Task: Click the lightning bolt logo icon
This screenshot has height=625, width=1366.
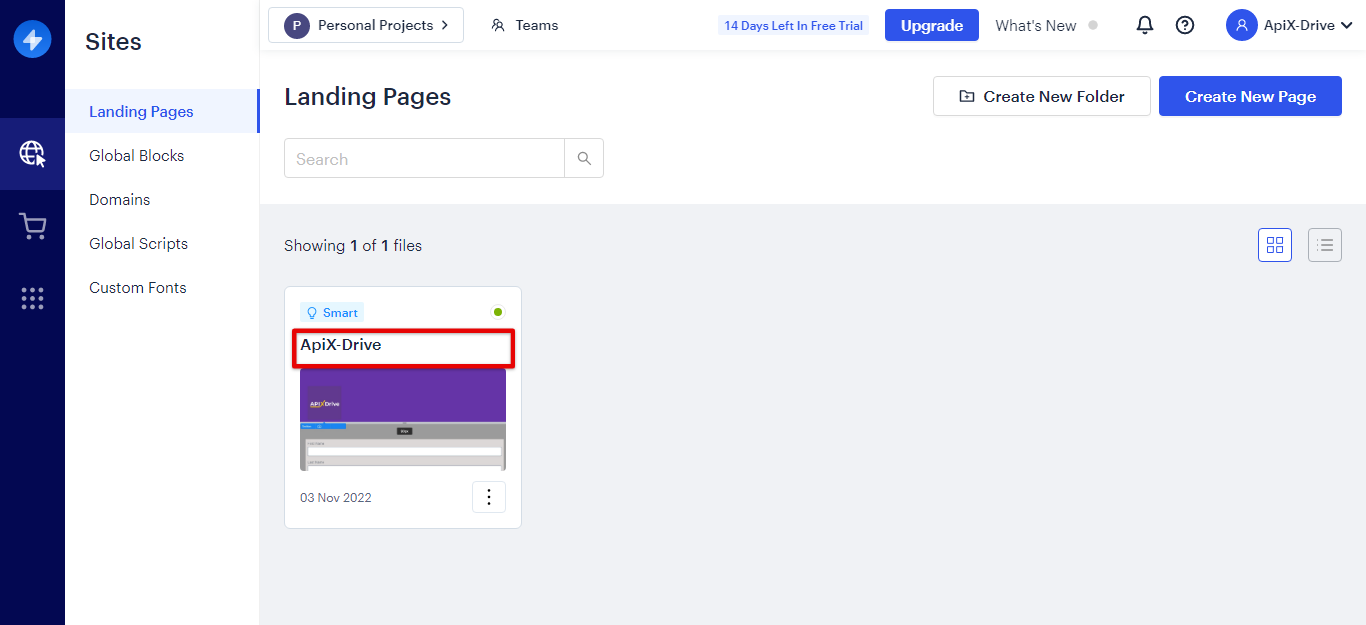Action: [32, 39]
